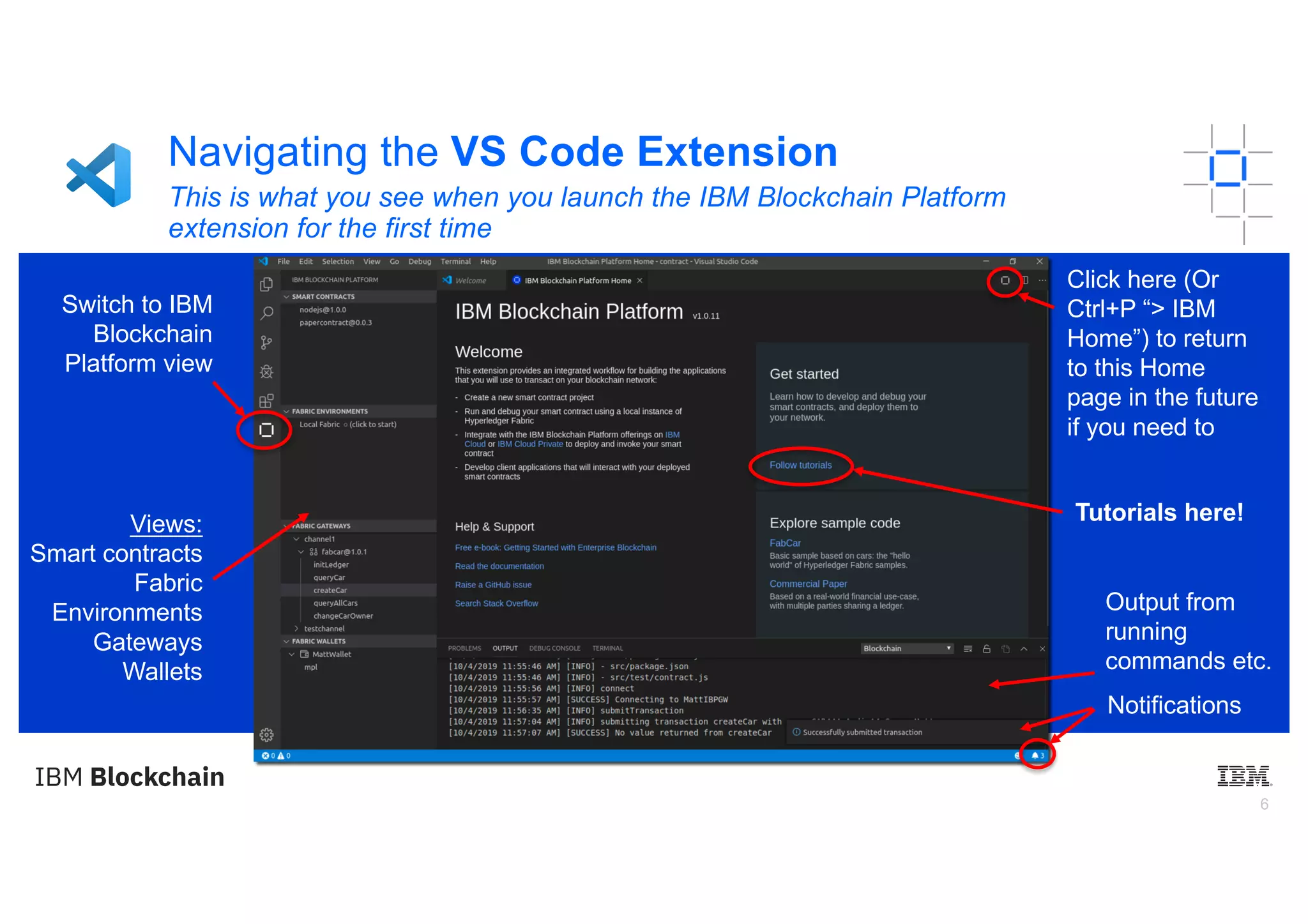Switch to the Output panel tab
Screen dimensions: 1308x924
505,648
